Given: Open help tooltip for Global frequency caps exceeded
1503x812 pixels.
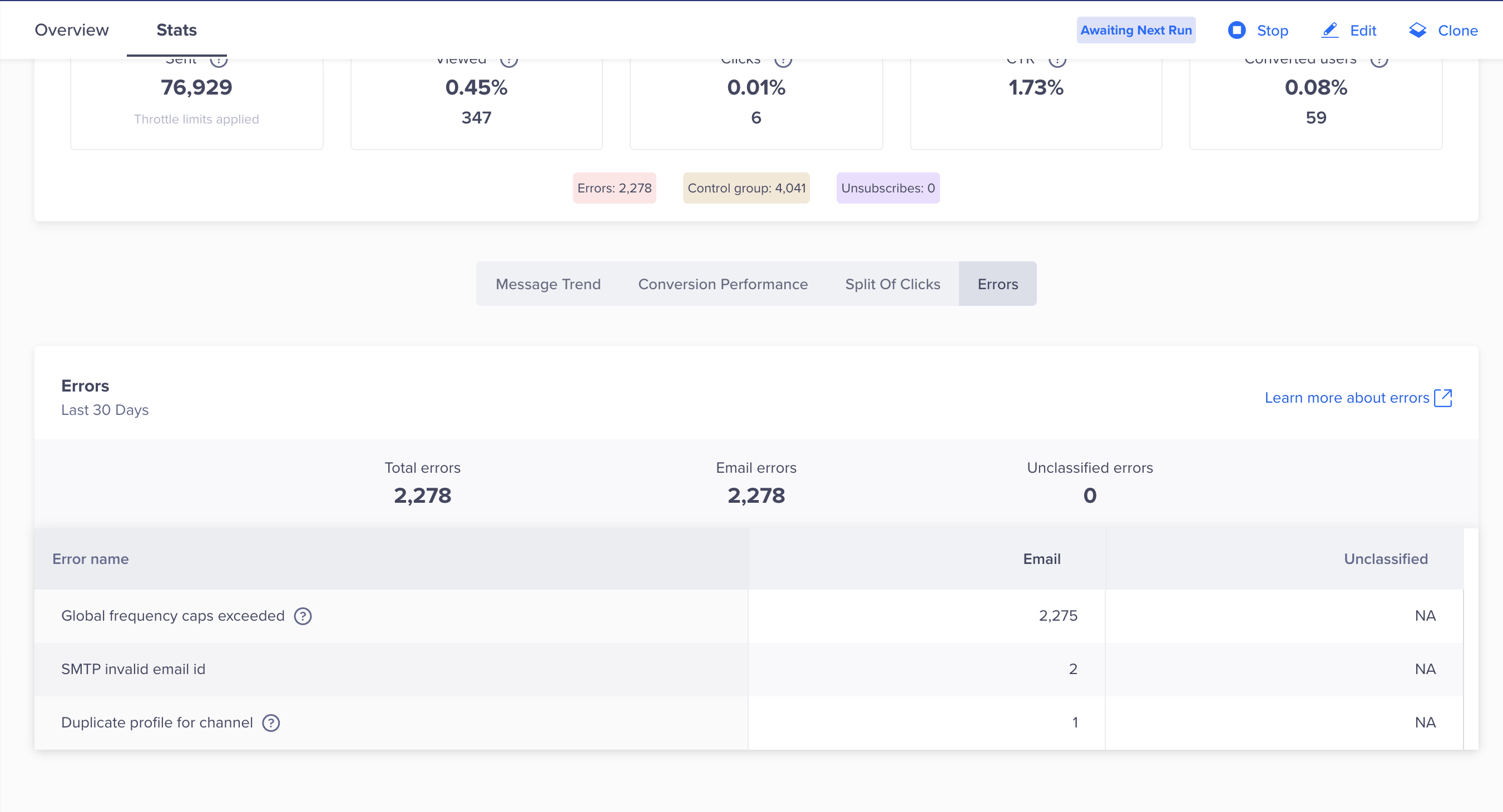Looking at the screenshot, I should tap(302, 616).
